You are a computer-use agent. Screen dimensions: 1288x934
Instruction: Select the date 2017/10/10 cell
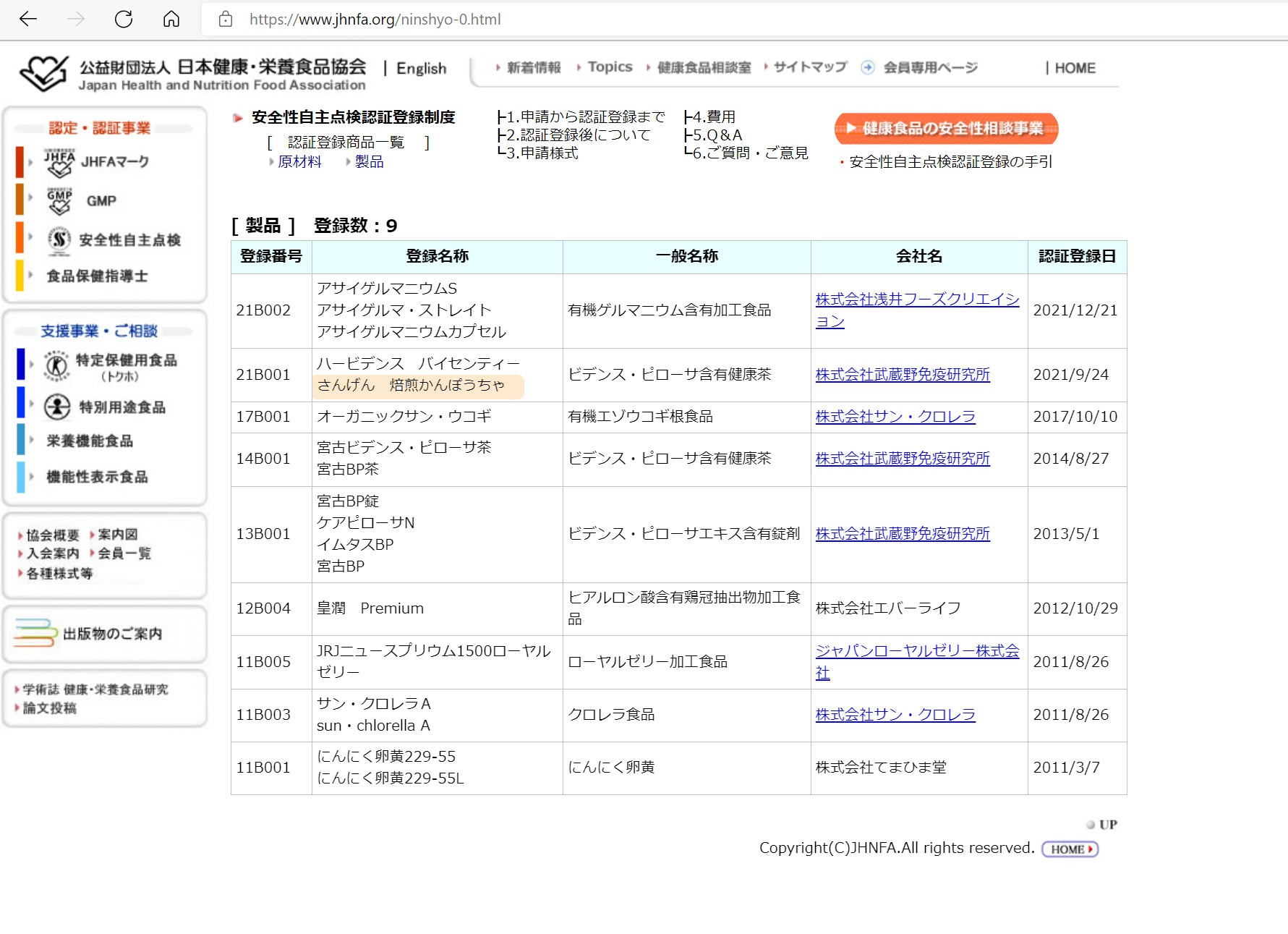[1077, 417]
